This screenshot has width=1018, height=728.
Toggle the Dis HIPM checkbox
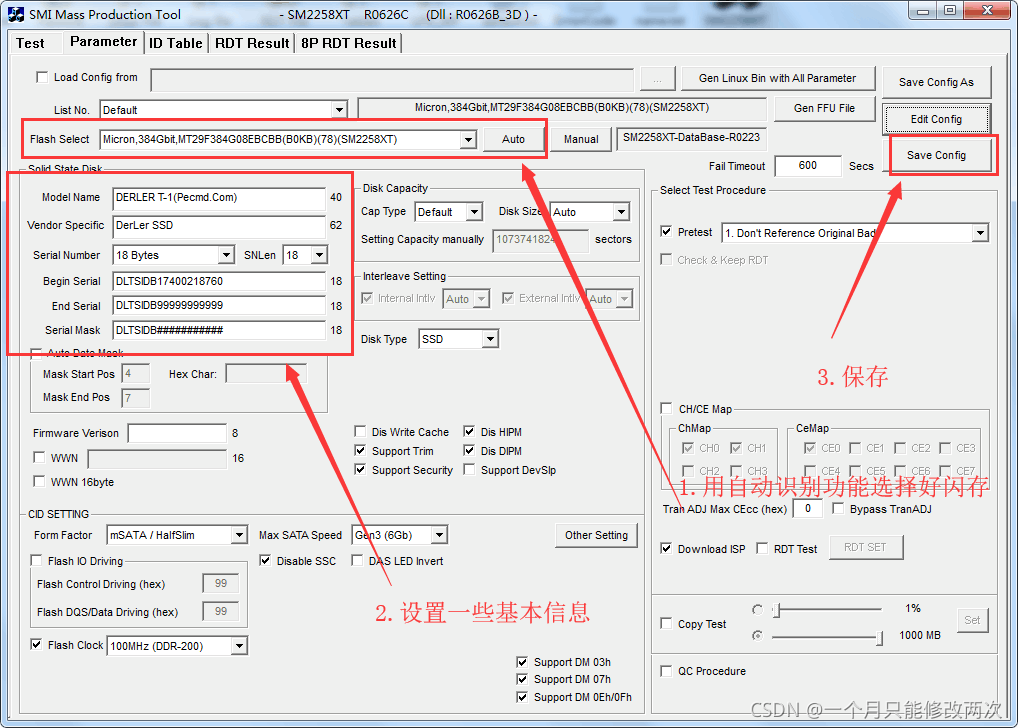pyautogui.click(x=469, y=432)
